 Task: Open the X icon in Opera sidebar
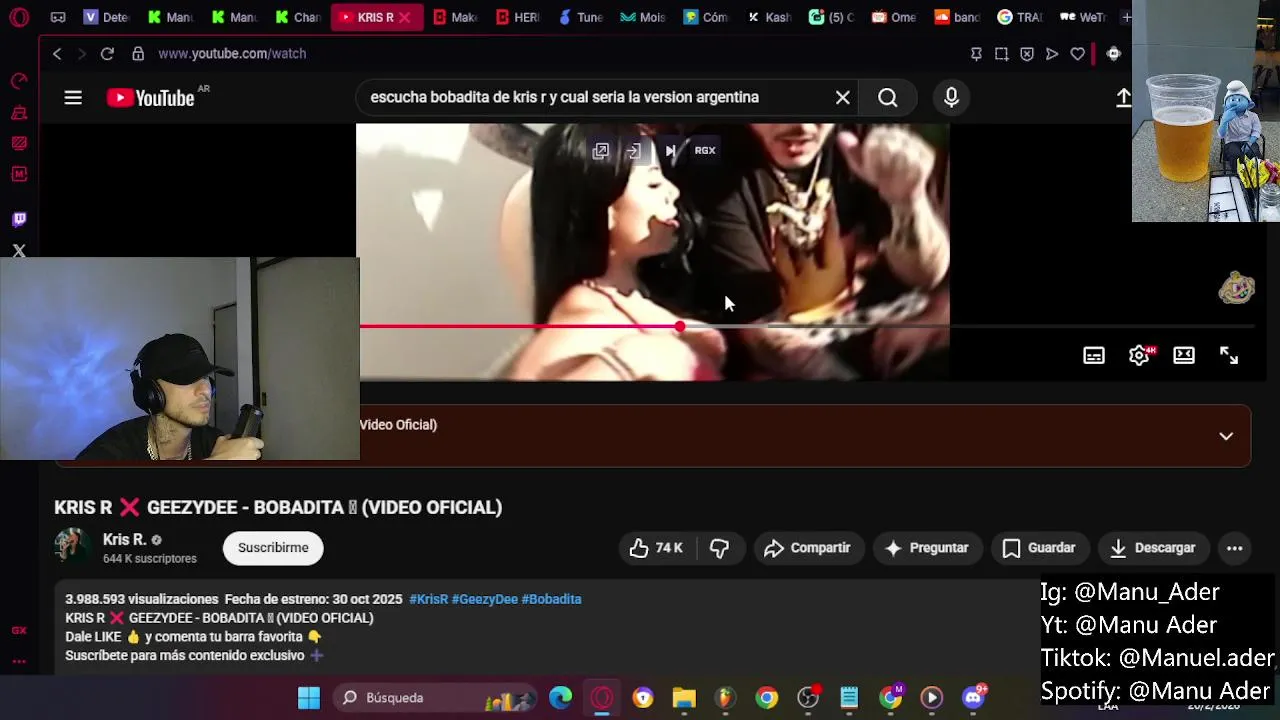click(19, 251)
